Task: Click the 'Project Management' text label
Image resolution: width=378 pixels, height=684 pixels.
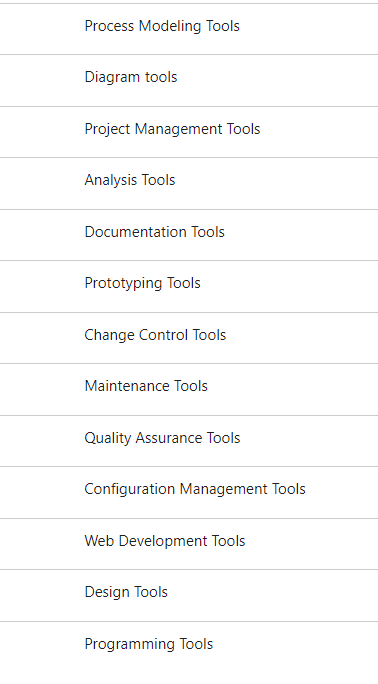Action: (x=154, y=129)
